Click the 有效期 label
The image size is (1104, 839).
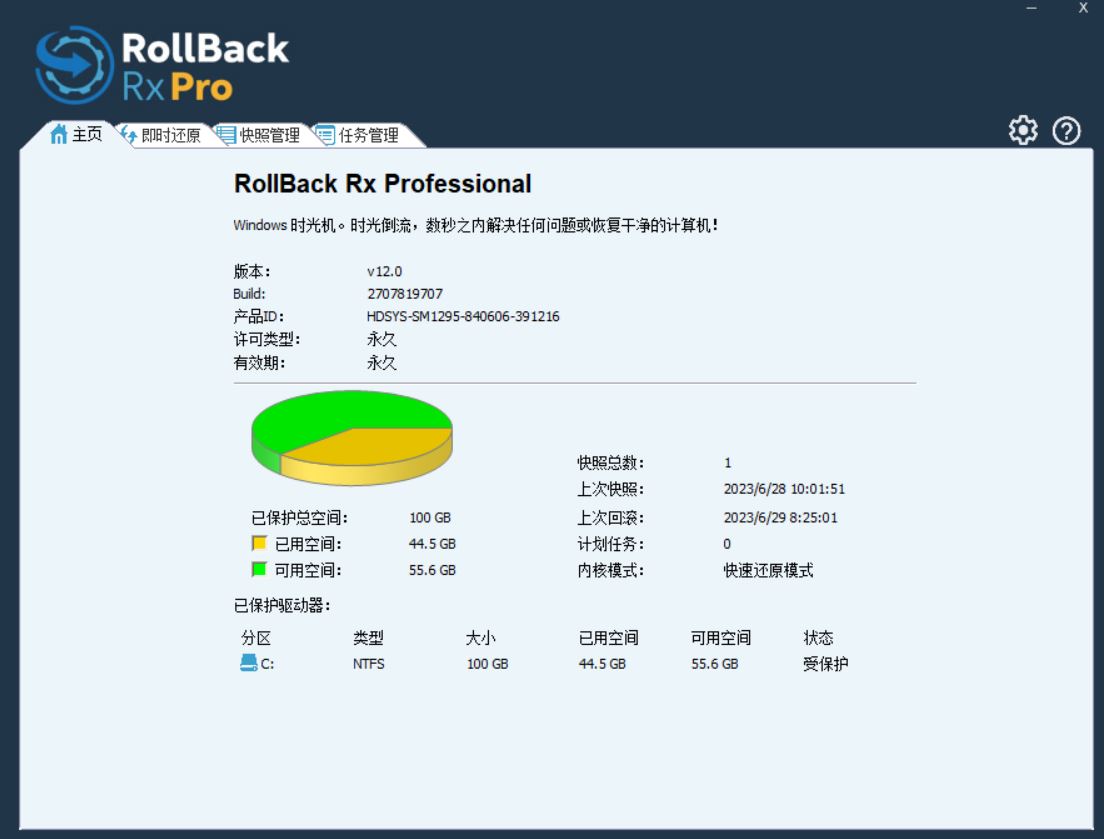[x=259, y=362]
